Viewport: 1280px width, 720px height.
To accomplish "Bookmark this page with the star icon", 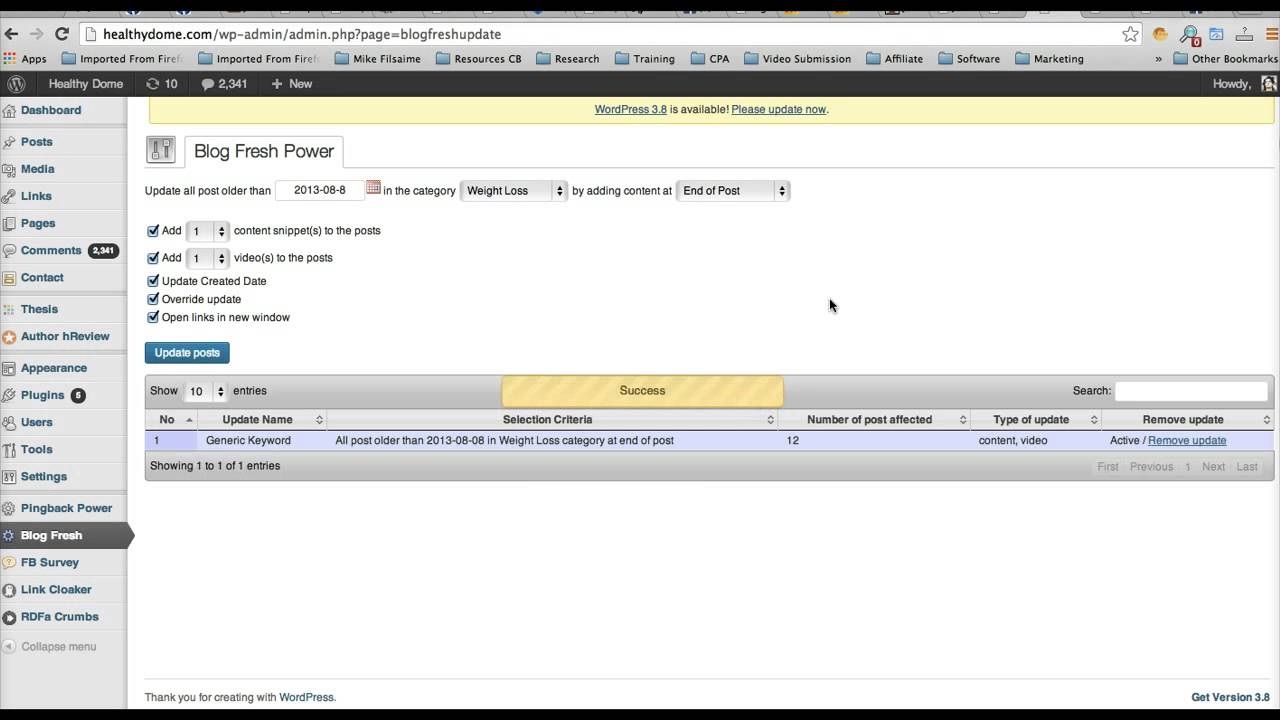I will click(1130, 34).
